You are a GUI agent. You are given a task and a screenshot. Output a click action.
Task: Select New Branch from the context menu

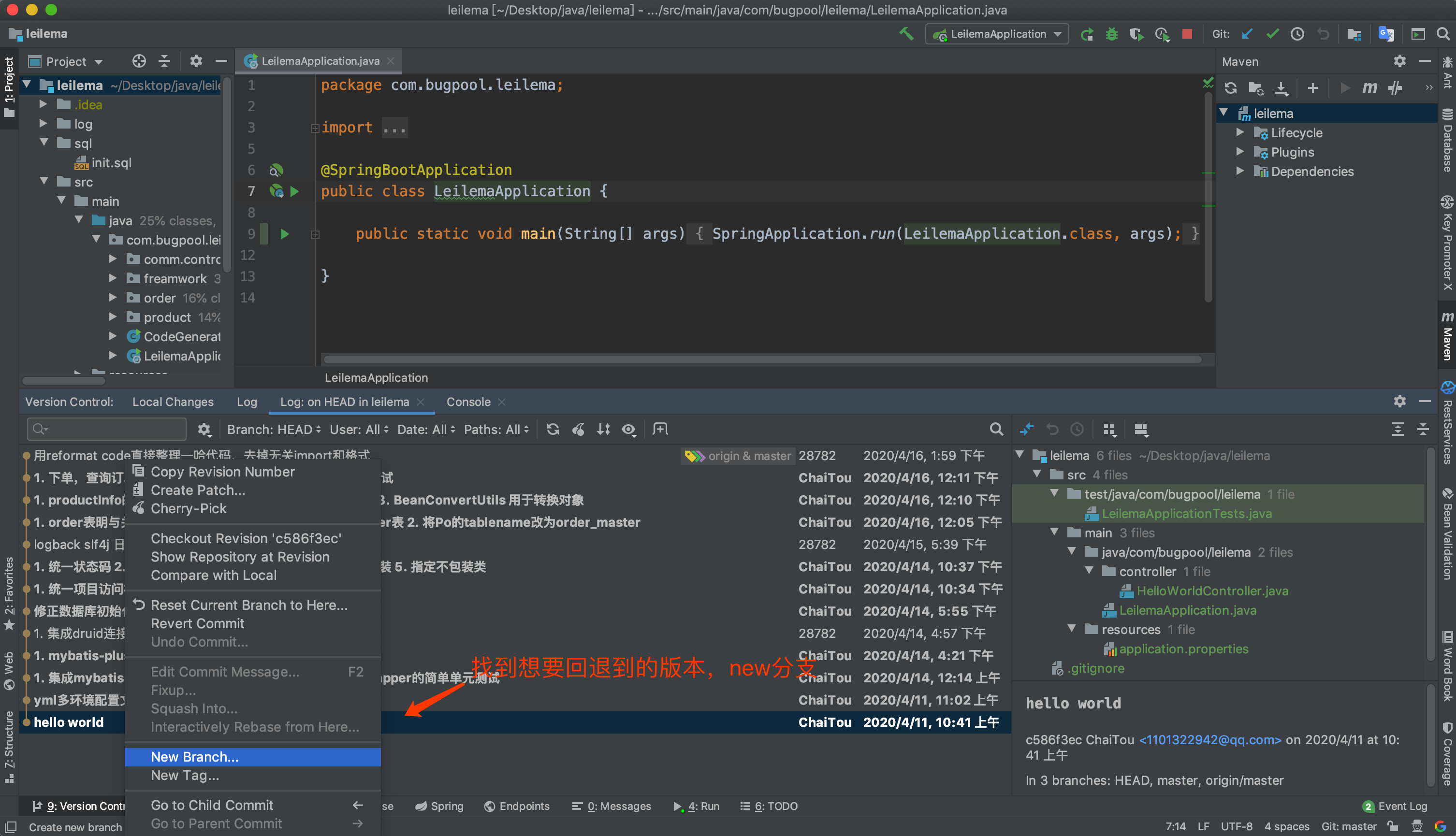(194, 757)
